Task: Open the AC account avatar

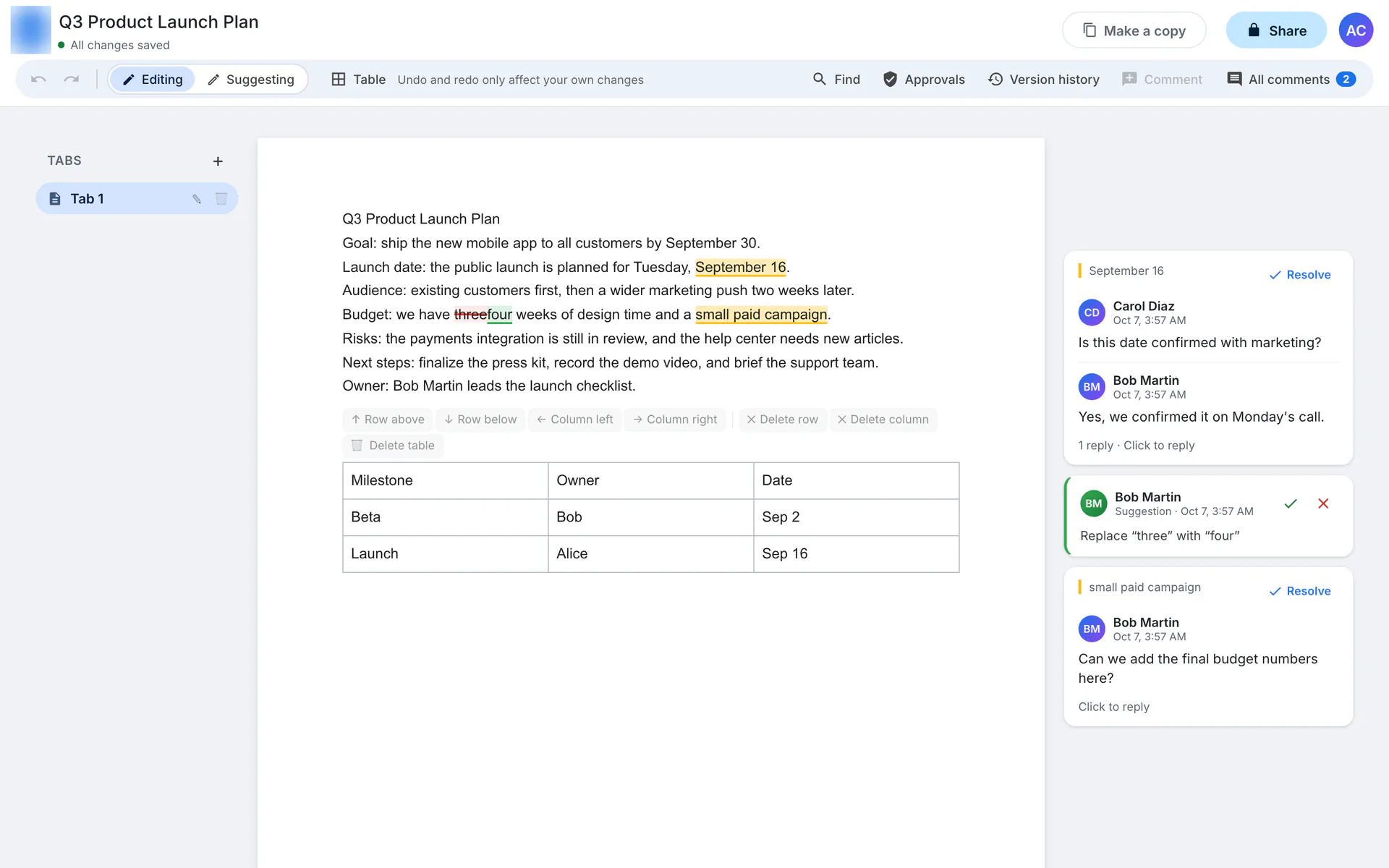Action: [x=1356, y=30]
